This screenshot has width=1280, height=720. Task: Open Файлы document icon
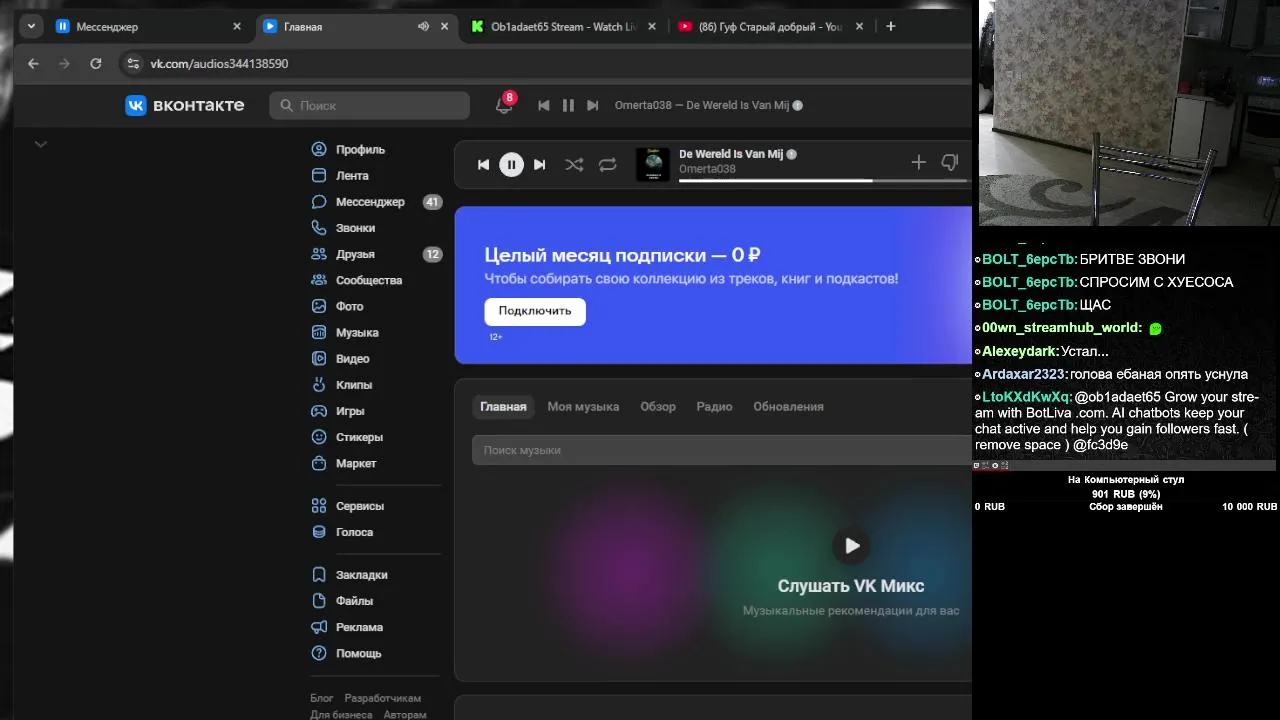[x=319, y=601]
